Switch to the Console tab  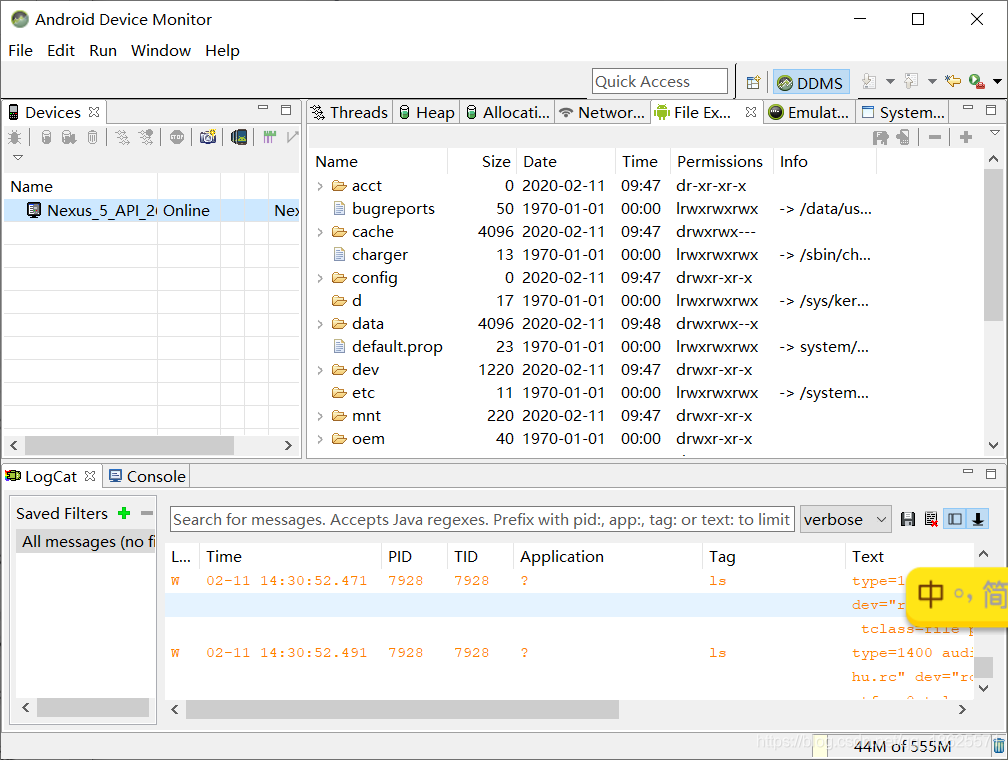click(147, 476)
